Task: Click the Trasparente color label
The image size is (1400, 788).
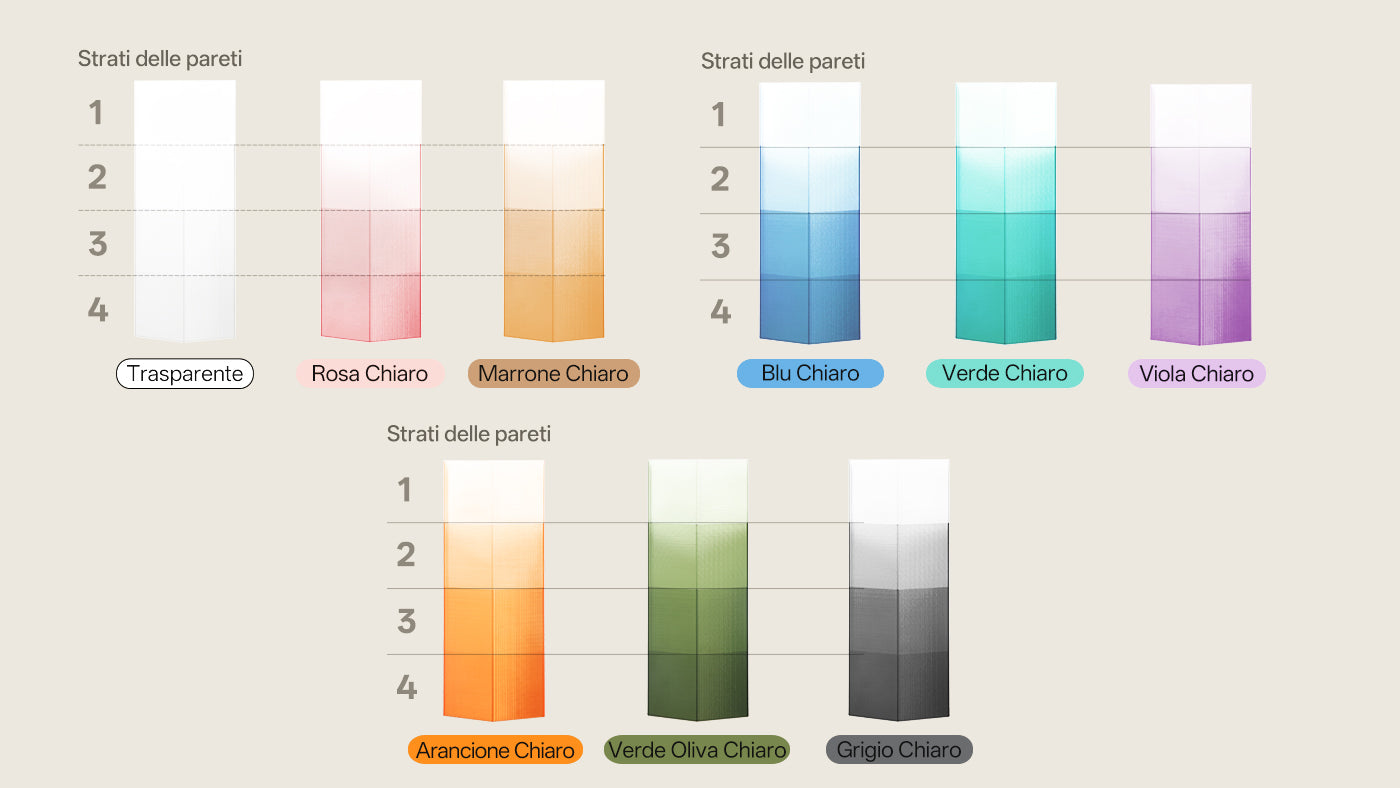Action: pos(185,374)
